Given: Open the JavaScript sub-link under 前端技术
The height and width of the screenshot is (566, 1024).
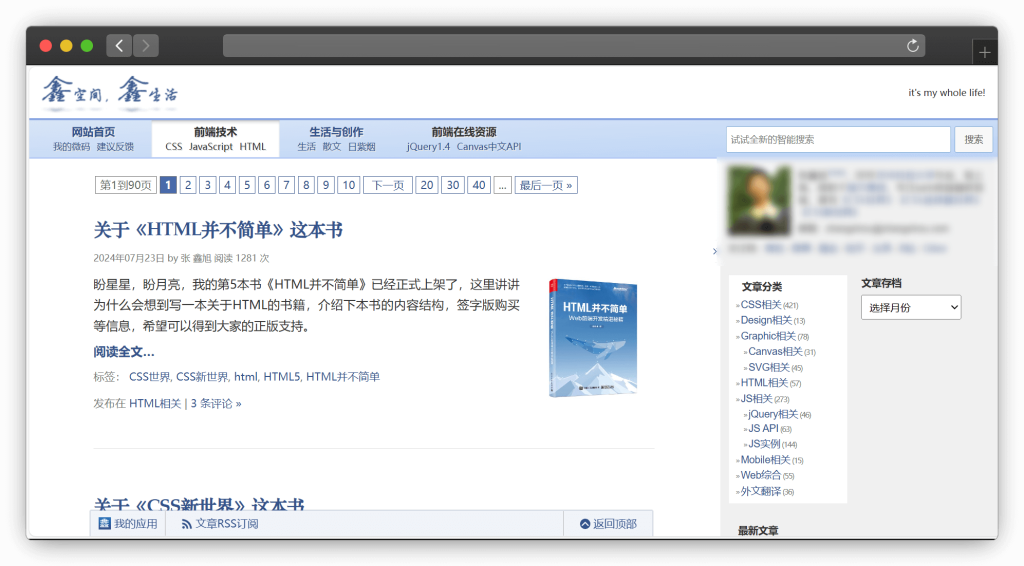Looking at the screenshot, I should (x=211, y=147).
